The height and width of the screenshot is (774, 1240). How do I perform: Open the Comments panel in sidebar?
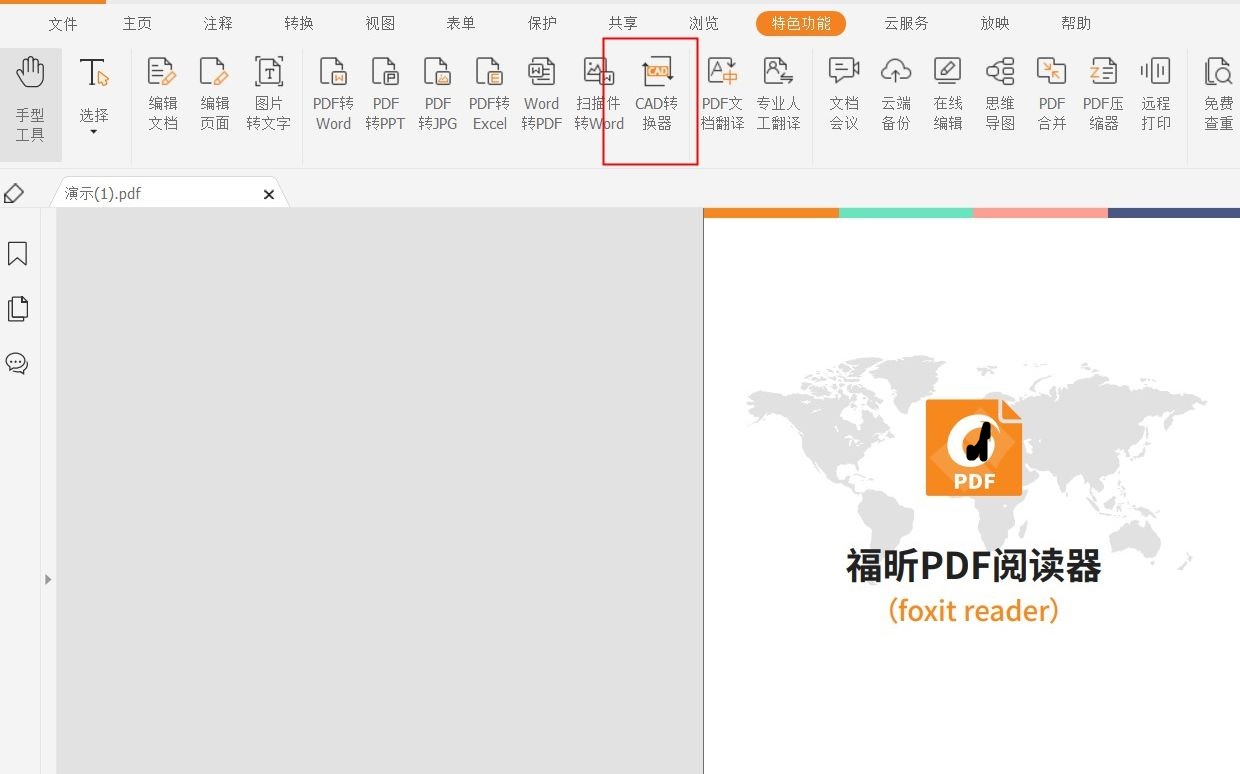point(17,363)
